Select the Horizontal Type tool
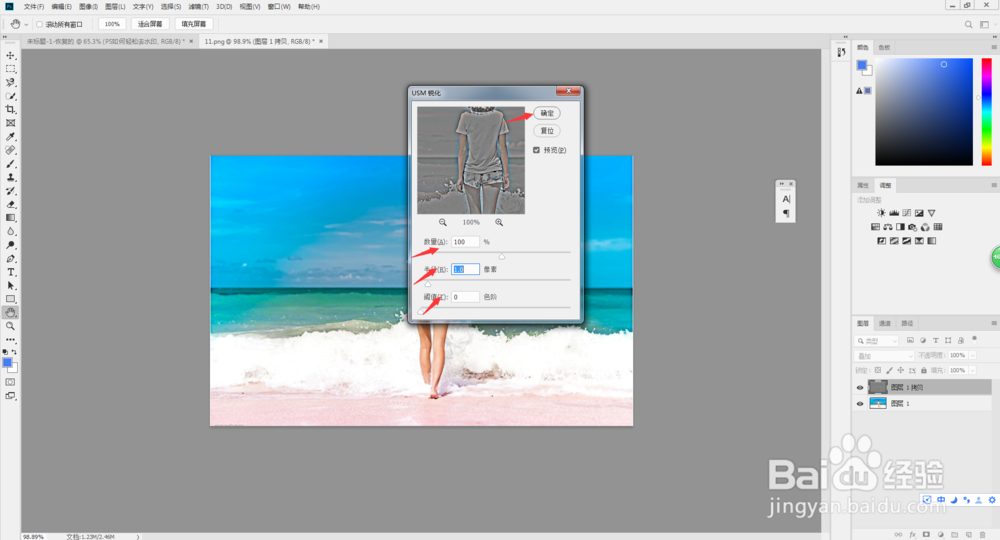The width and height of the screenshot is (1000, 540). pos(10,272)
